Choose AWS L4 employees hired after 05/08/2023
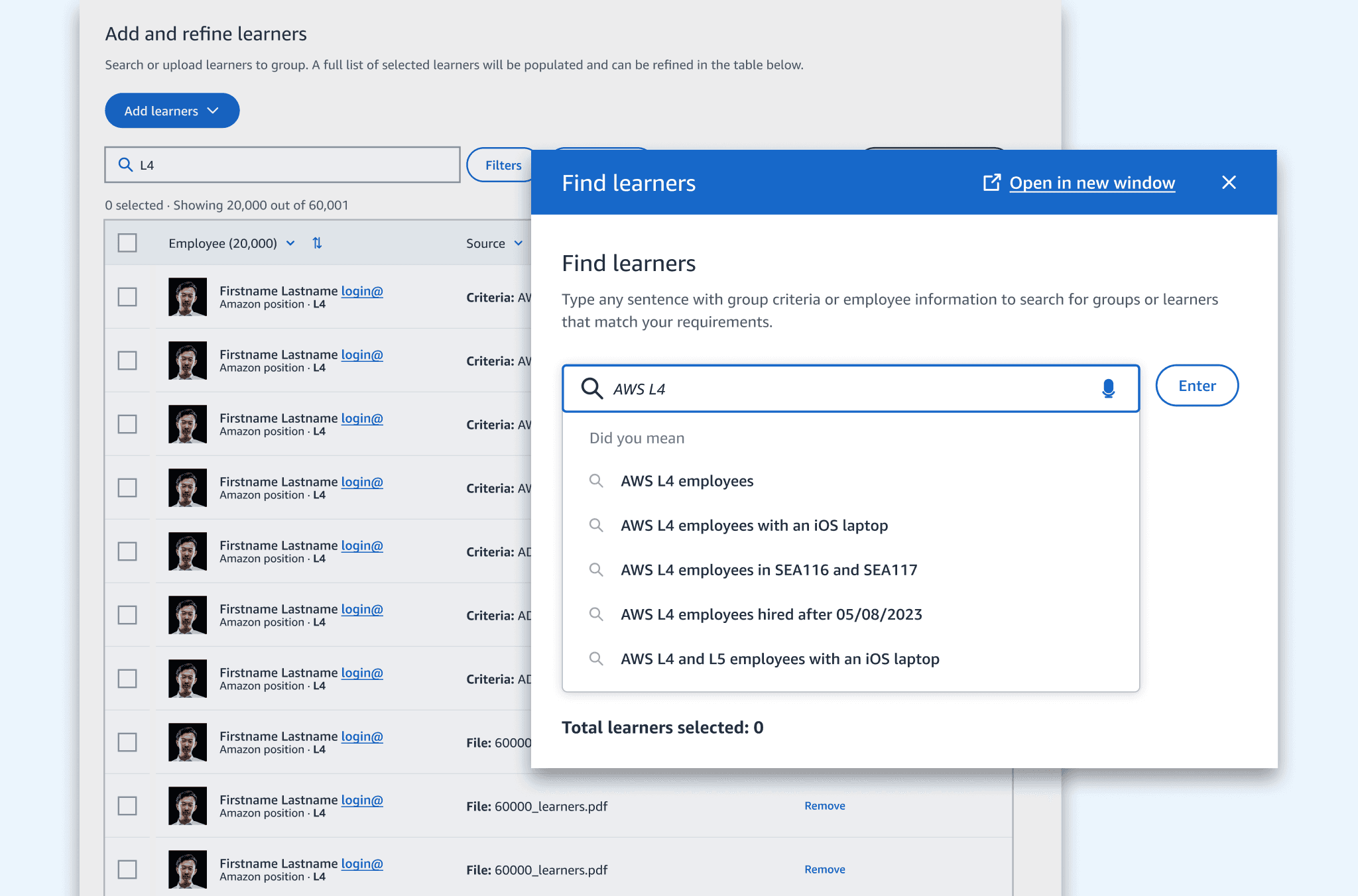 [x=771, y=614]
